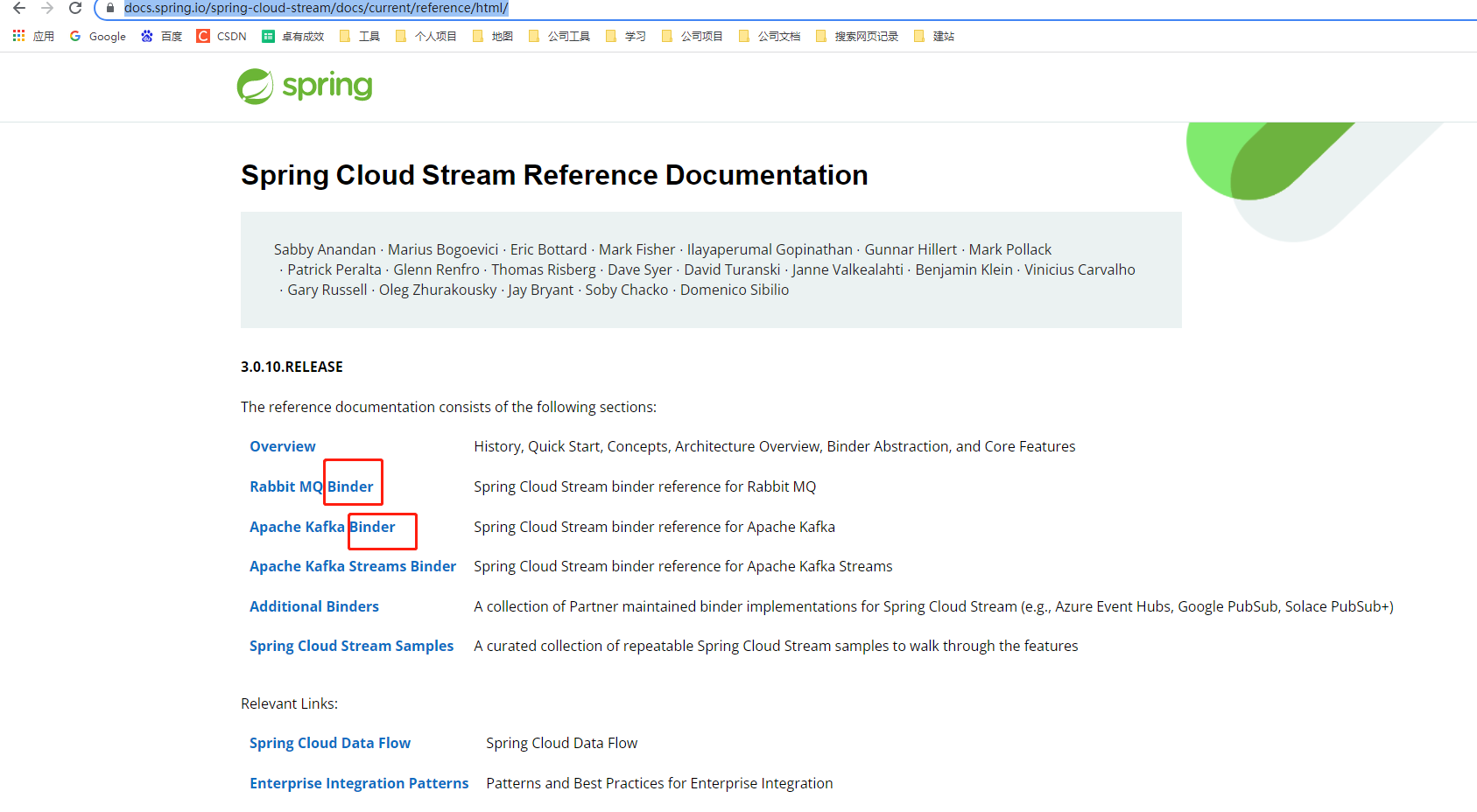The height and width of the screenshot is (812, 1477).
Task: Reload the page with the refresh icon
Action: [x=75, y=8]
